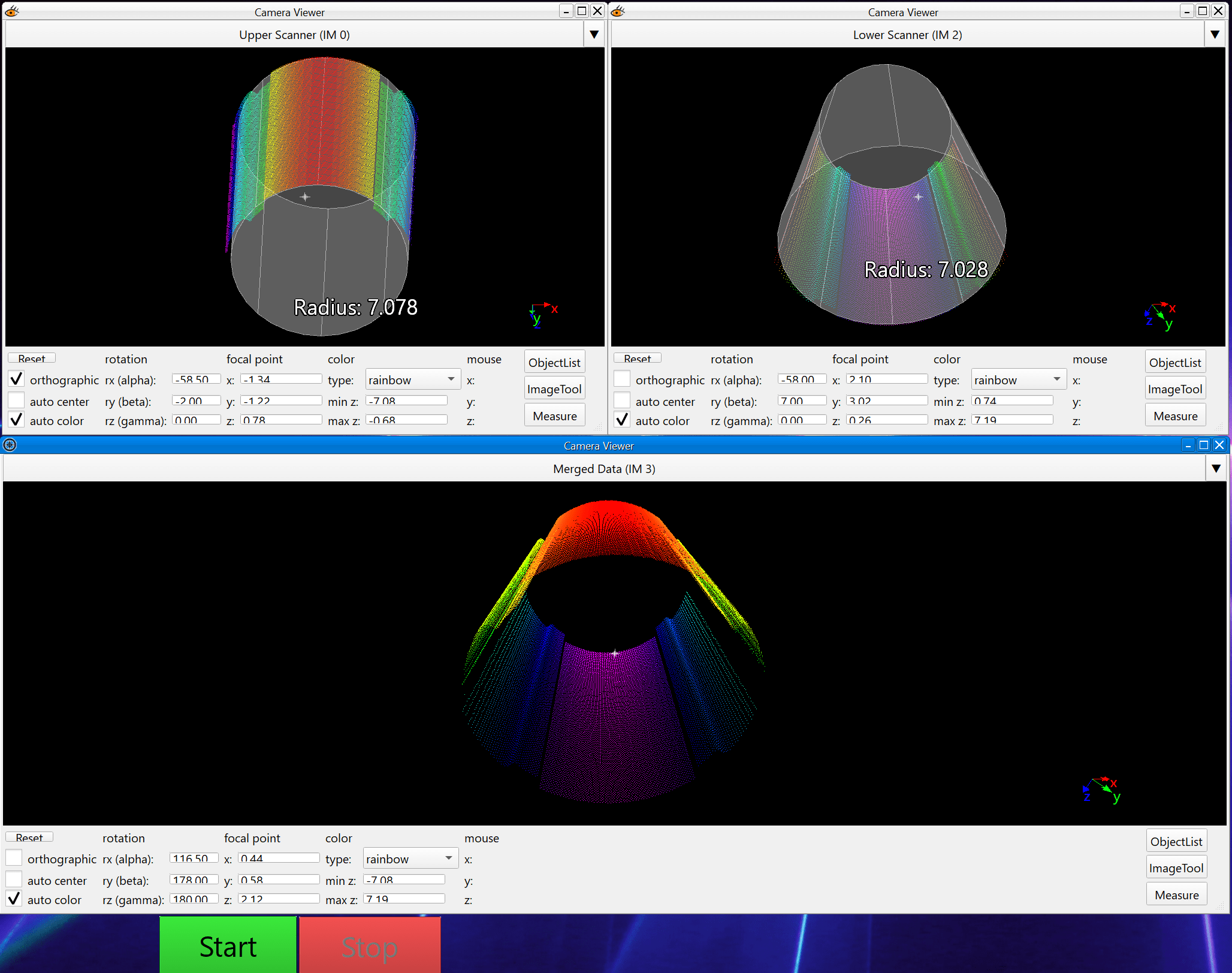Maximize the Merged Data Camera Viewer window
1232x973 pixels.
[1203, 445]
